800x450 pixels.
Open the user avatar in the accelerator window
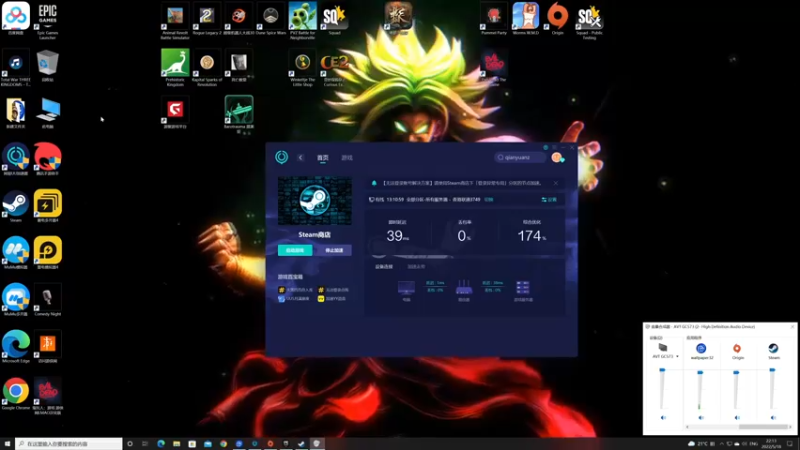pos(557,158)
